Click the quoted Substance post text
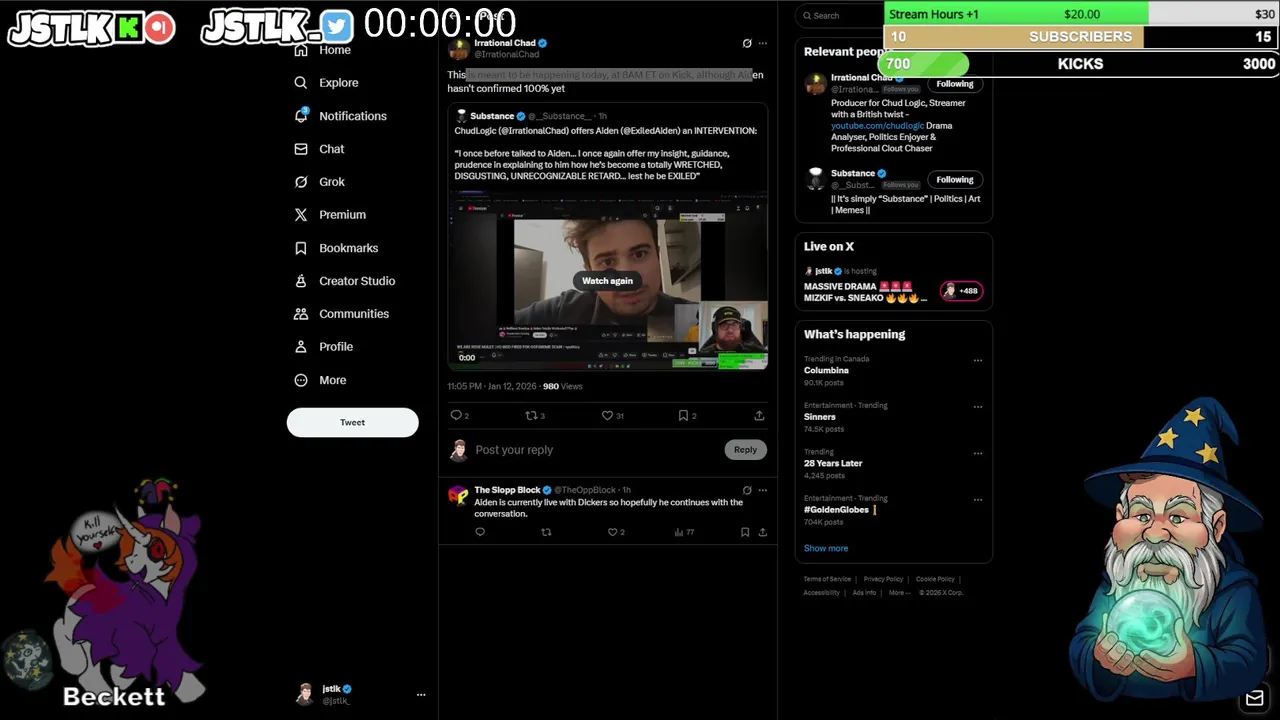The width and height of the screenshot is (1280, 720). [605, 153]
